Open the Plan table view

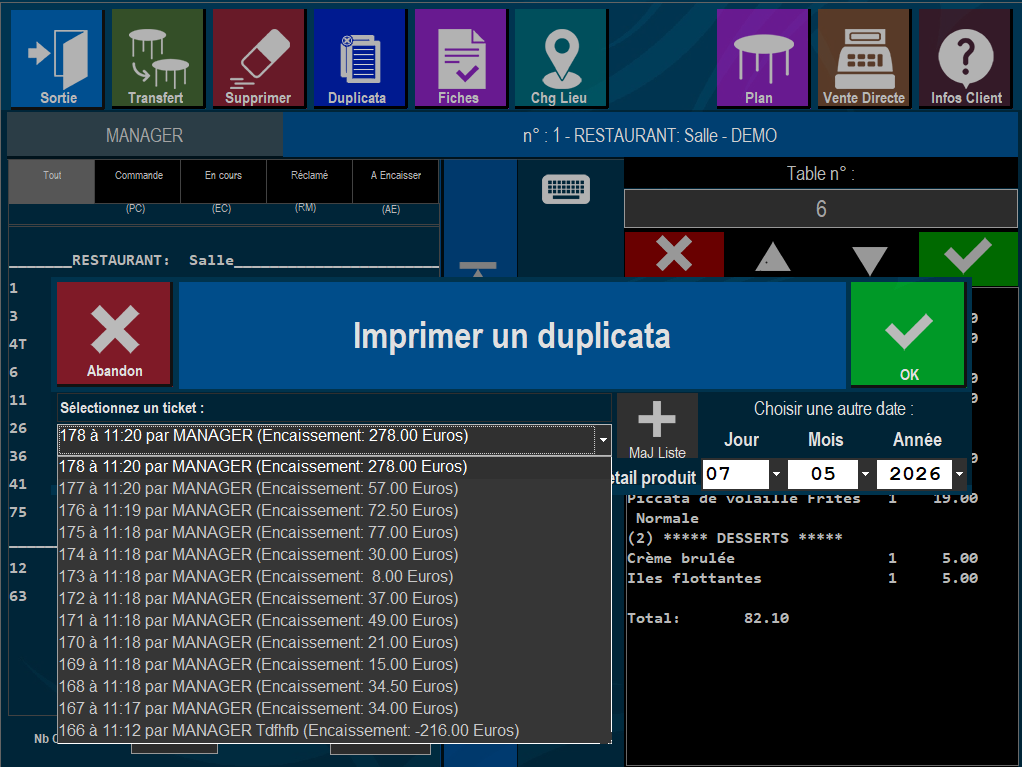tap(762, 58)
